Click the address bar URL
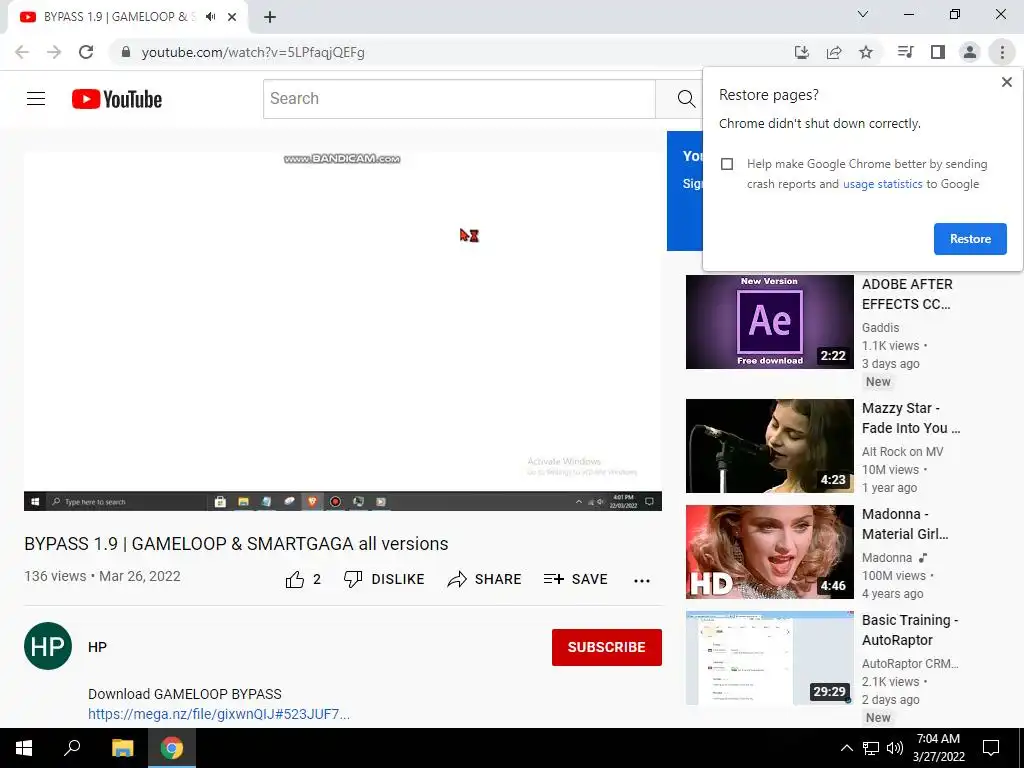 (253, 52)
